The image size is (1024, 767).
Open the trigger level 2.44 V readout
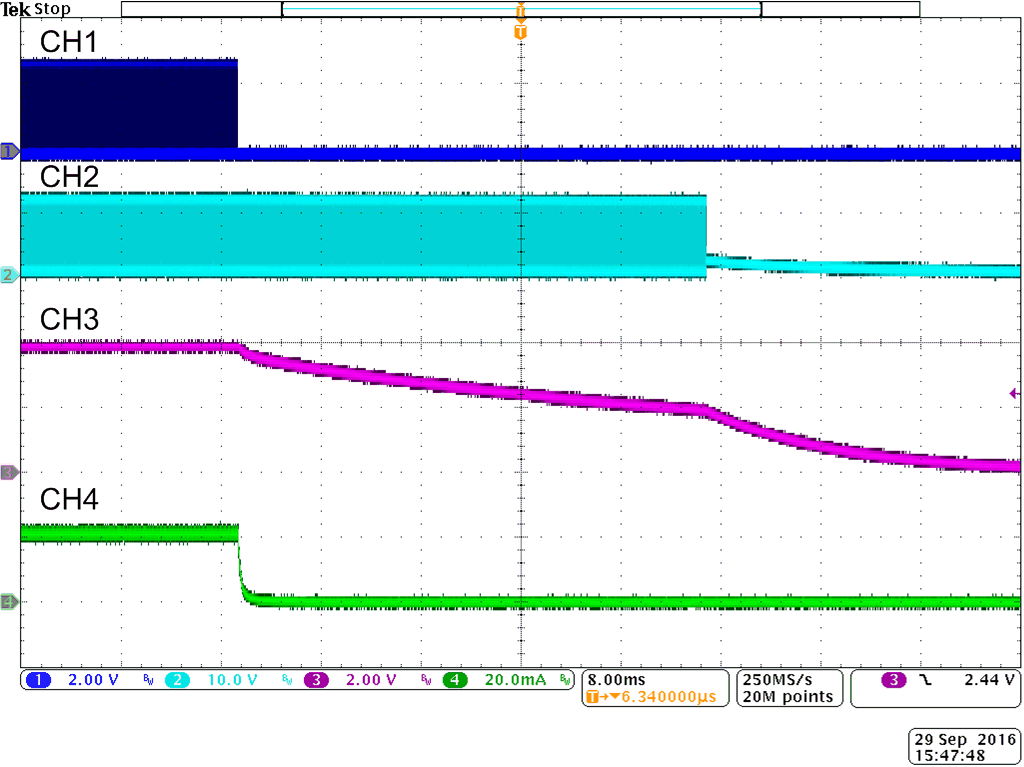(x=988, y=680)
